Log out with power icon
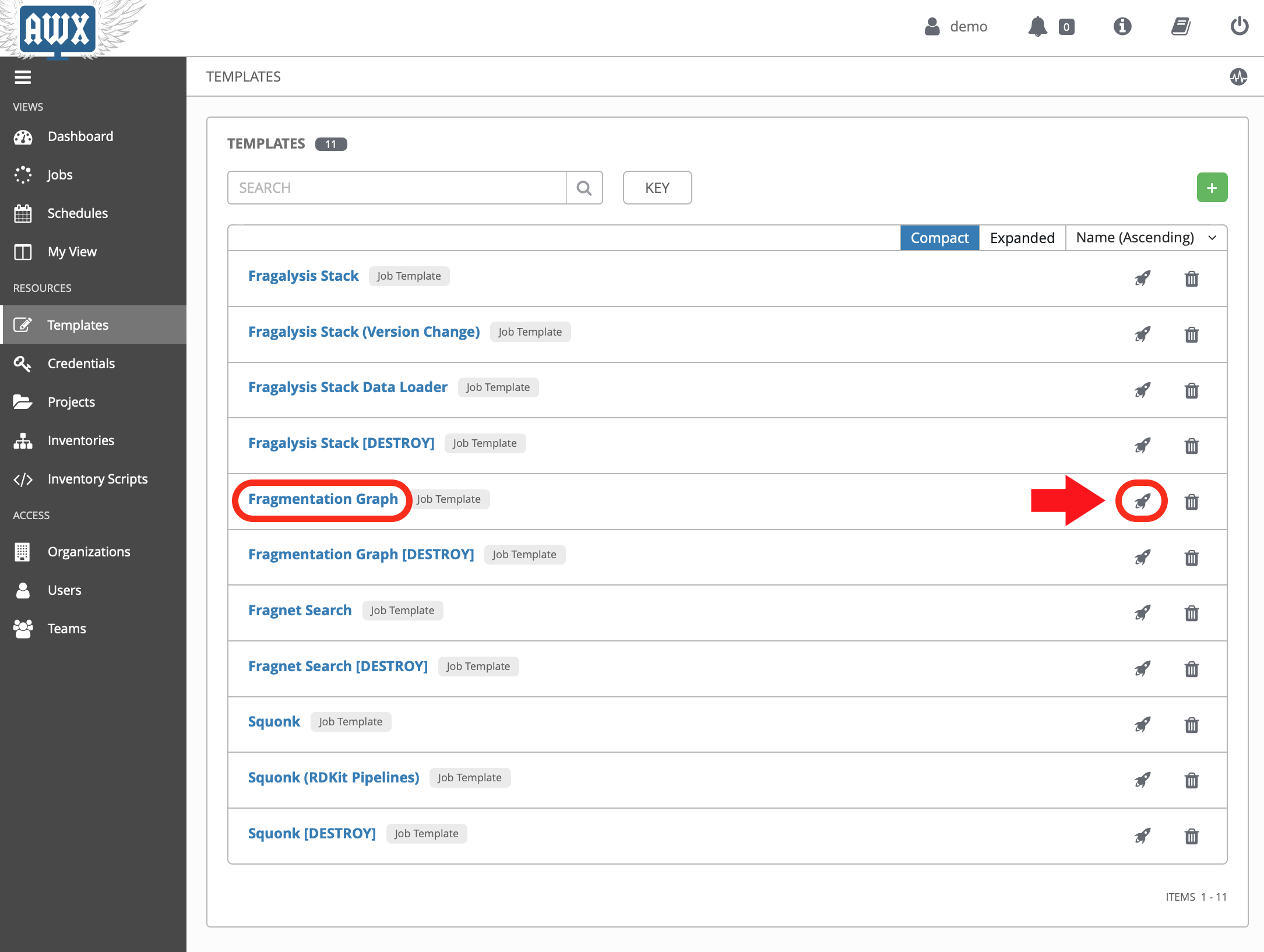 pyautogui.click(x=1239, y=26)
